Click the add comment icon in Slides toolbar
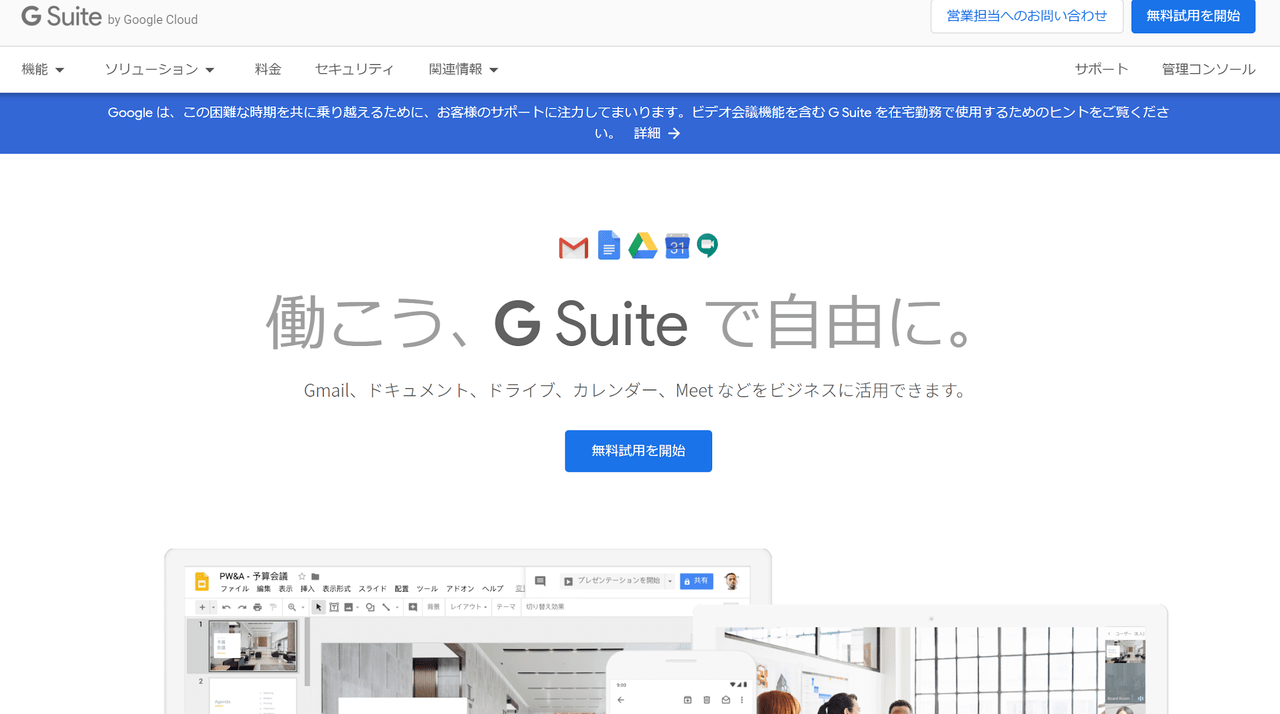This screenshot has height=714, width=1280. pyautogui.click(x=413, y=607)
